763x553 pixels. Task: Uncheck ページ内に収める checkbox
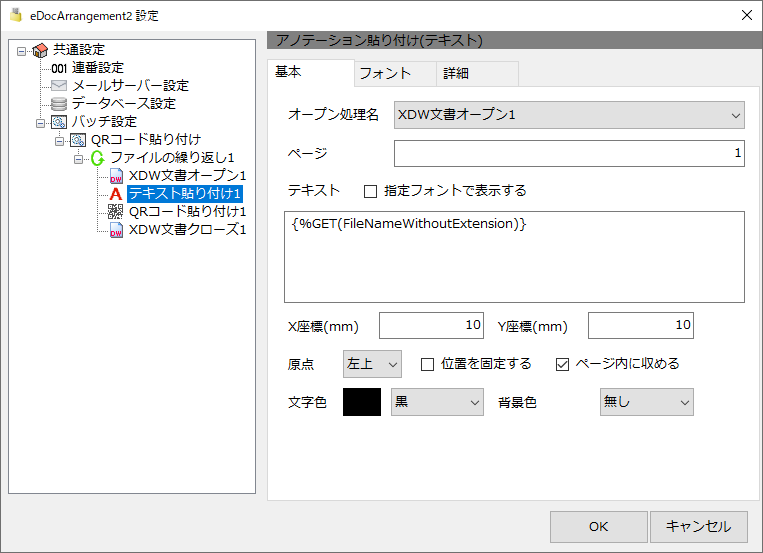[x=562, y=364]
